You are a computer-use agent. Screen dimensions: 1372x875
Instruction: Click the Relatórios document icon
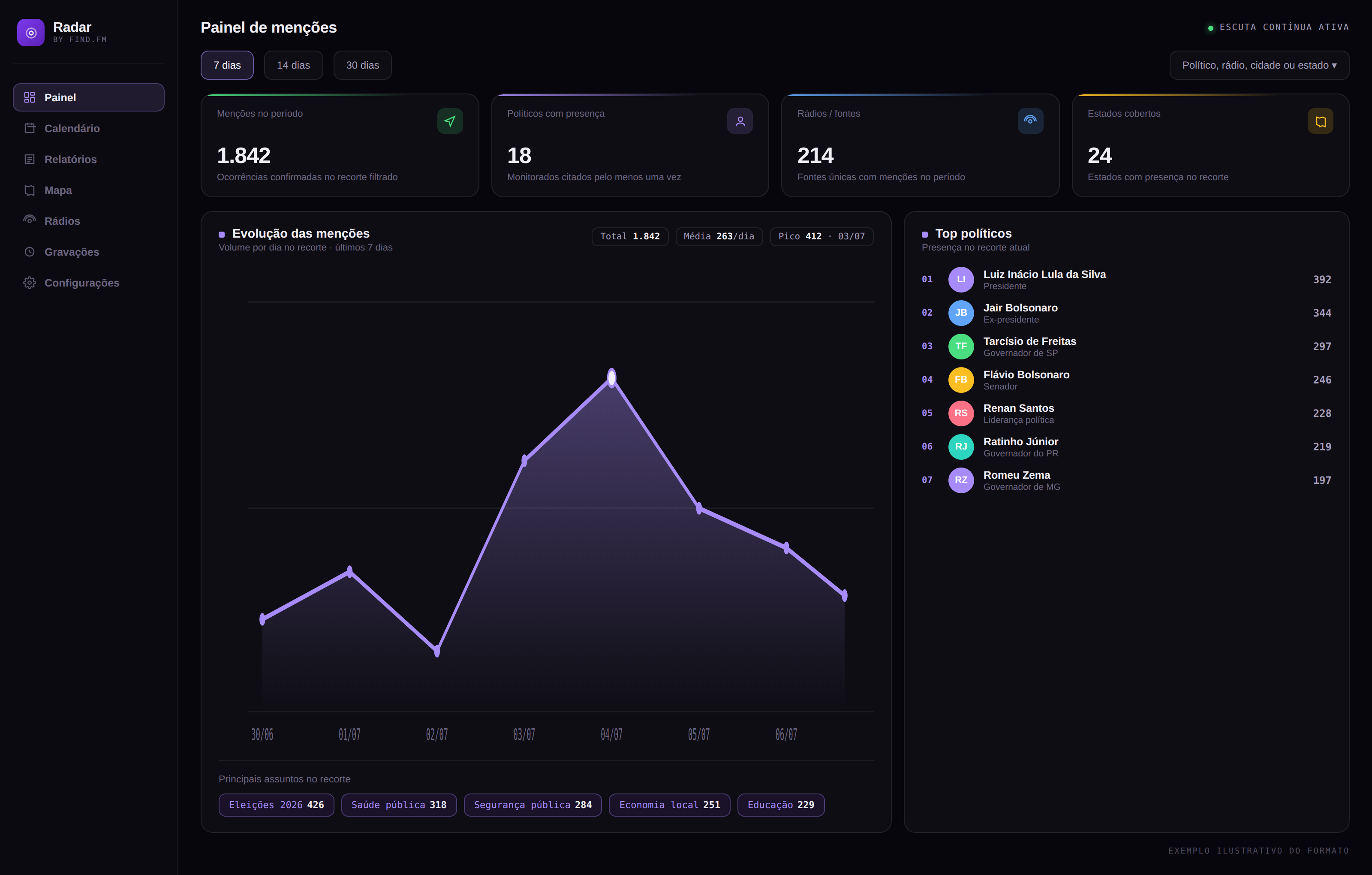[30, 159]
